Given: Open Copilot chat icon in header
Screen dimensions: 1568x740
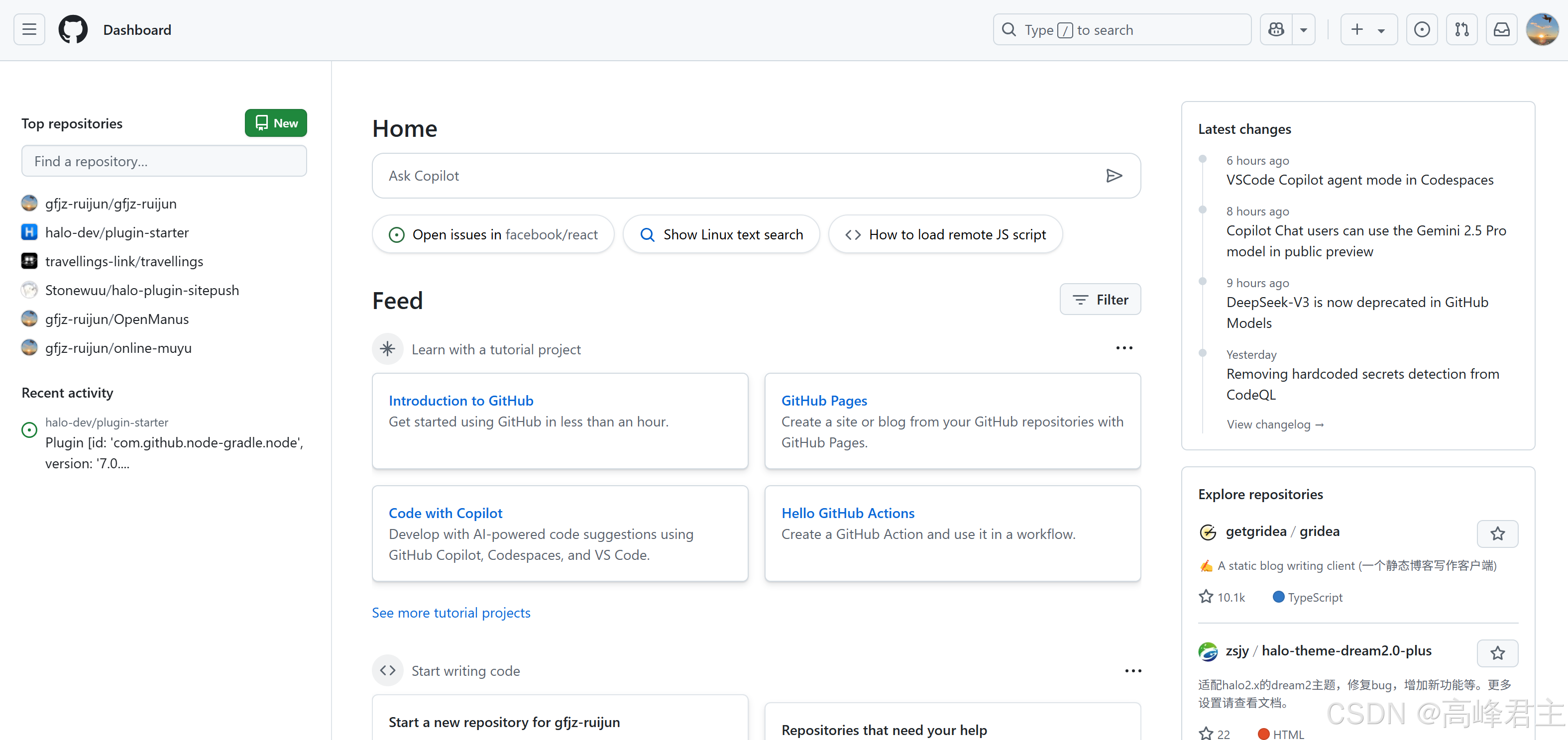Looking at the screenshot, I should tap(1276, 29).
